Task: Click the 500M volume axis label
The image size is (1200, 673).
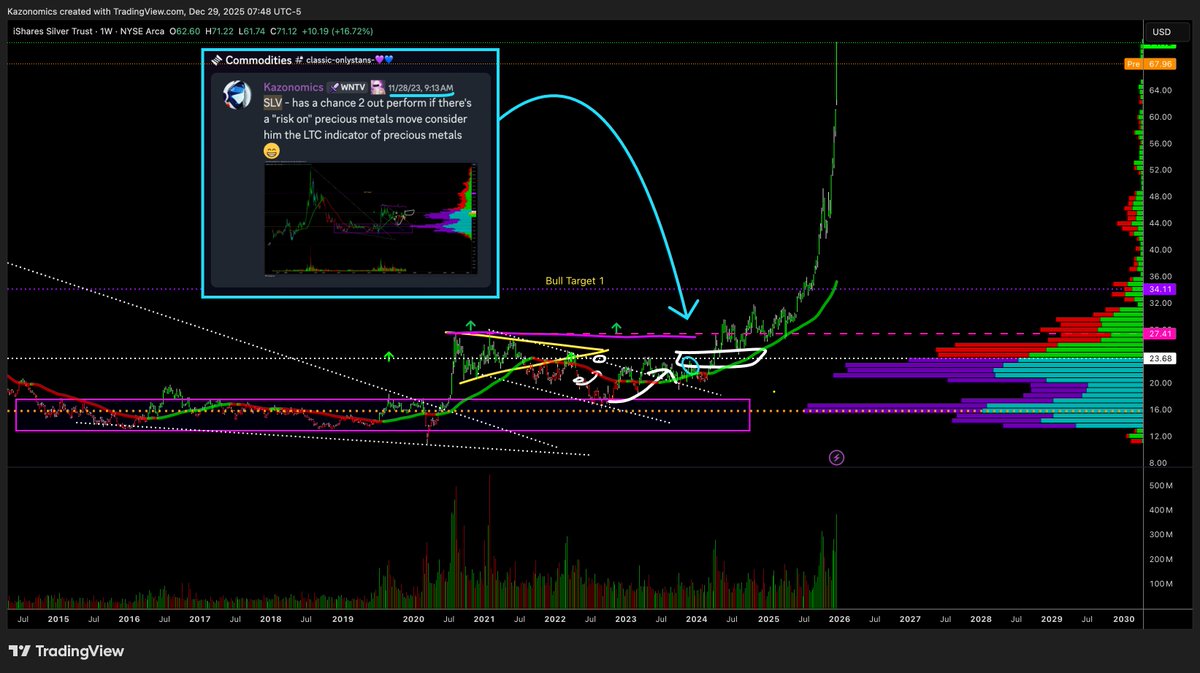Action: (1161, 486)
